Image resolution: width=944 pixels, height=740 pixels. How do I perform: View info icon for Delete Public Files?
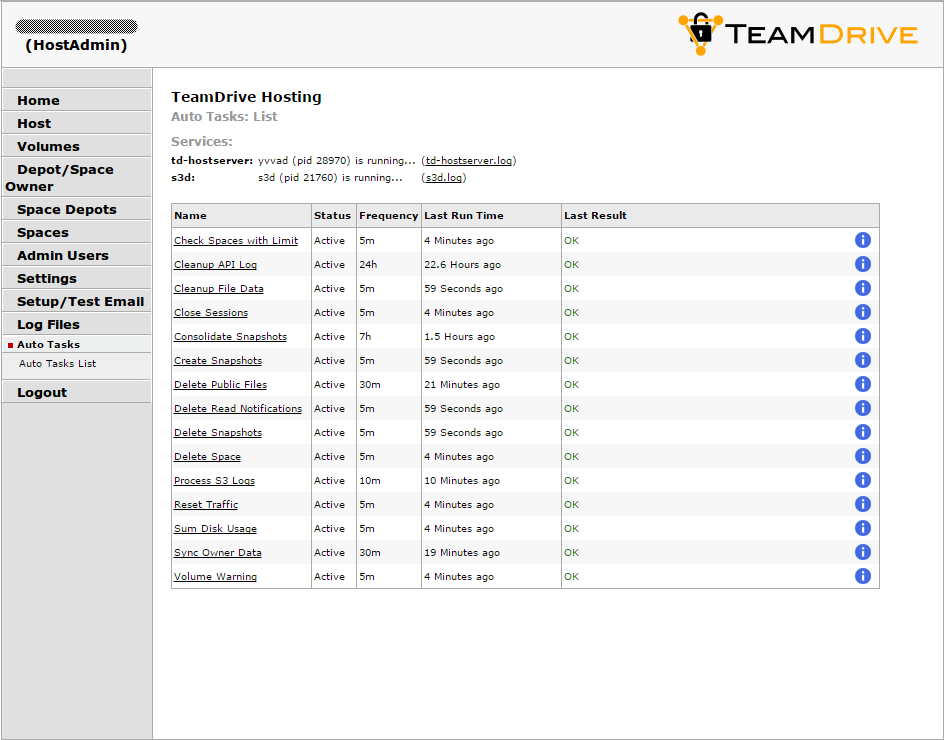(862, 384)
